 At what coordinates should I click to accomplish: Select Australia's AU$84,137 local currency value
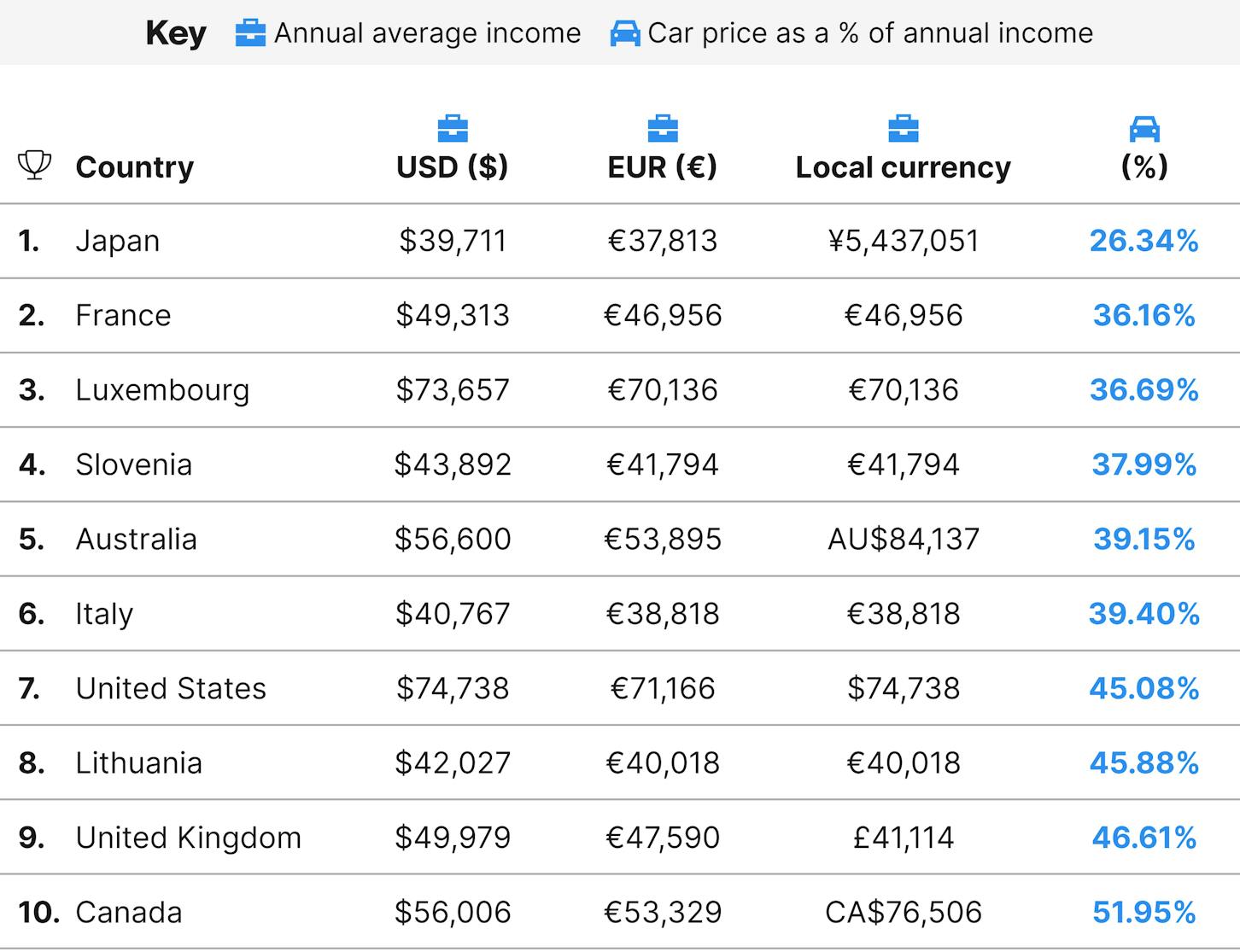904,539
